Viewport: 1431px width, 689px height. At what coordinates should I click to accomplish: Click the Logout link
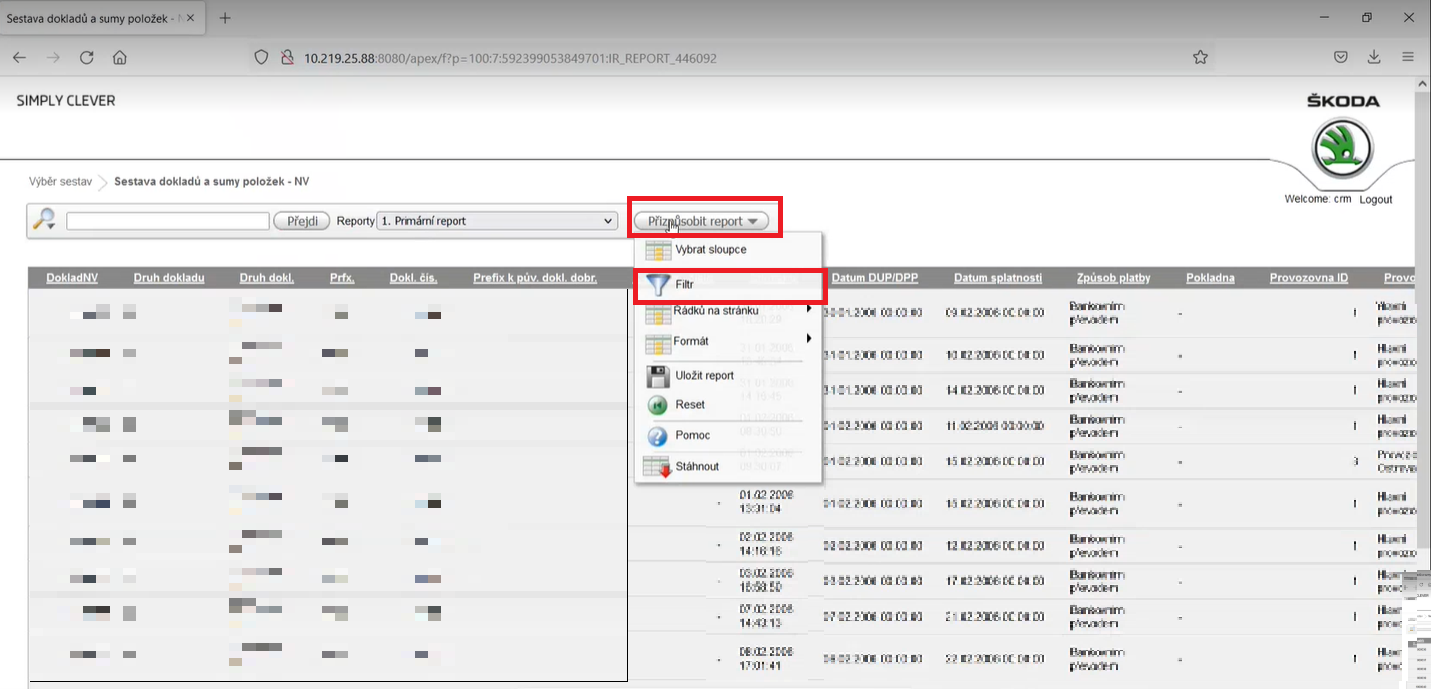coord(1375,200)
